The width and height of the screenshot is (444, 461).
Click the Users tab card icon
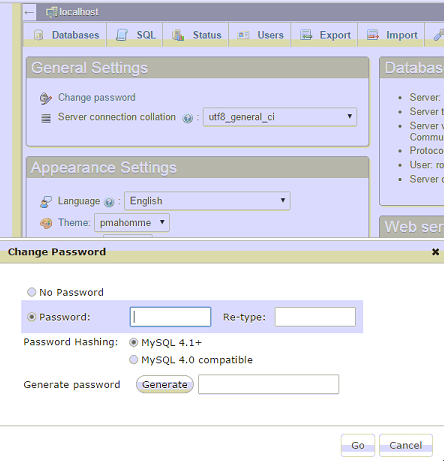coord(243,35)
